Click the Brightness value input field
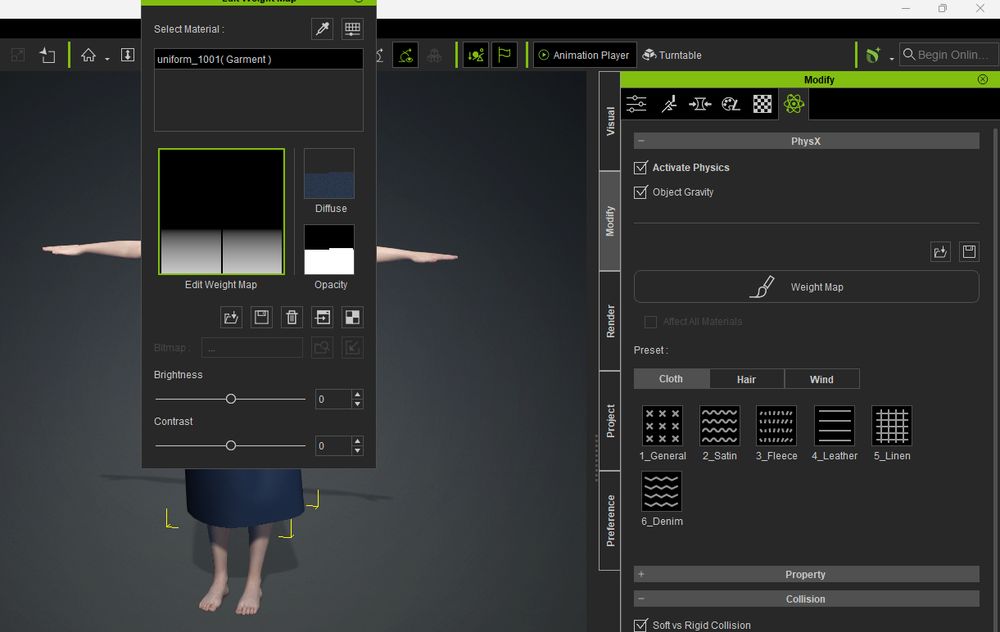Image resolution: width=1000 pixels, height=632 pixels. (333, 399)
